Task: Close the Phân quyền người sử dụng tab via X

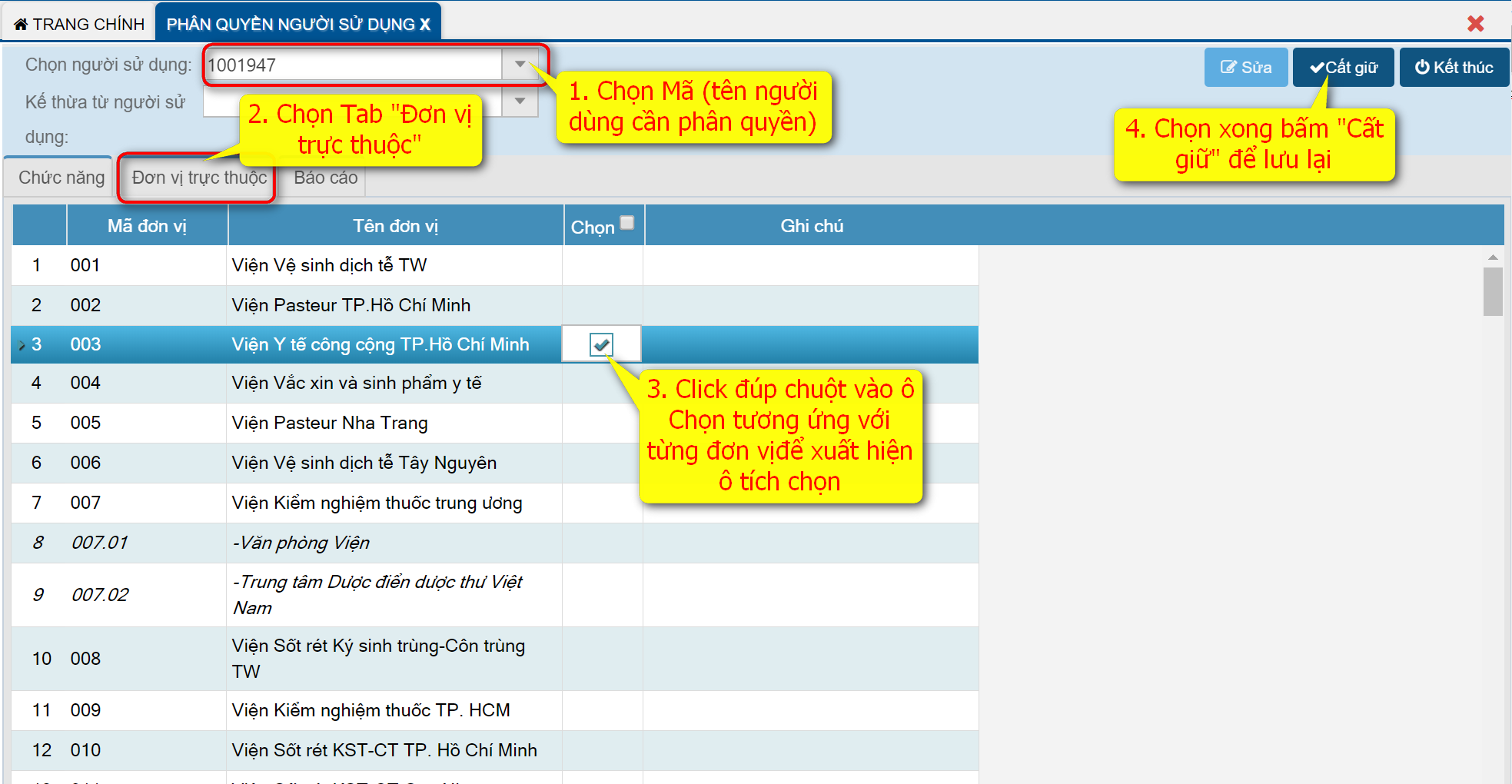Action: [425, 25]
